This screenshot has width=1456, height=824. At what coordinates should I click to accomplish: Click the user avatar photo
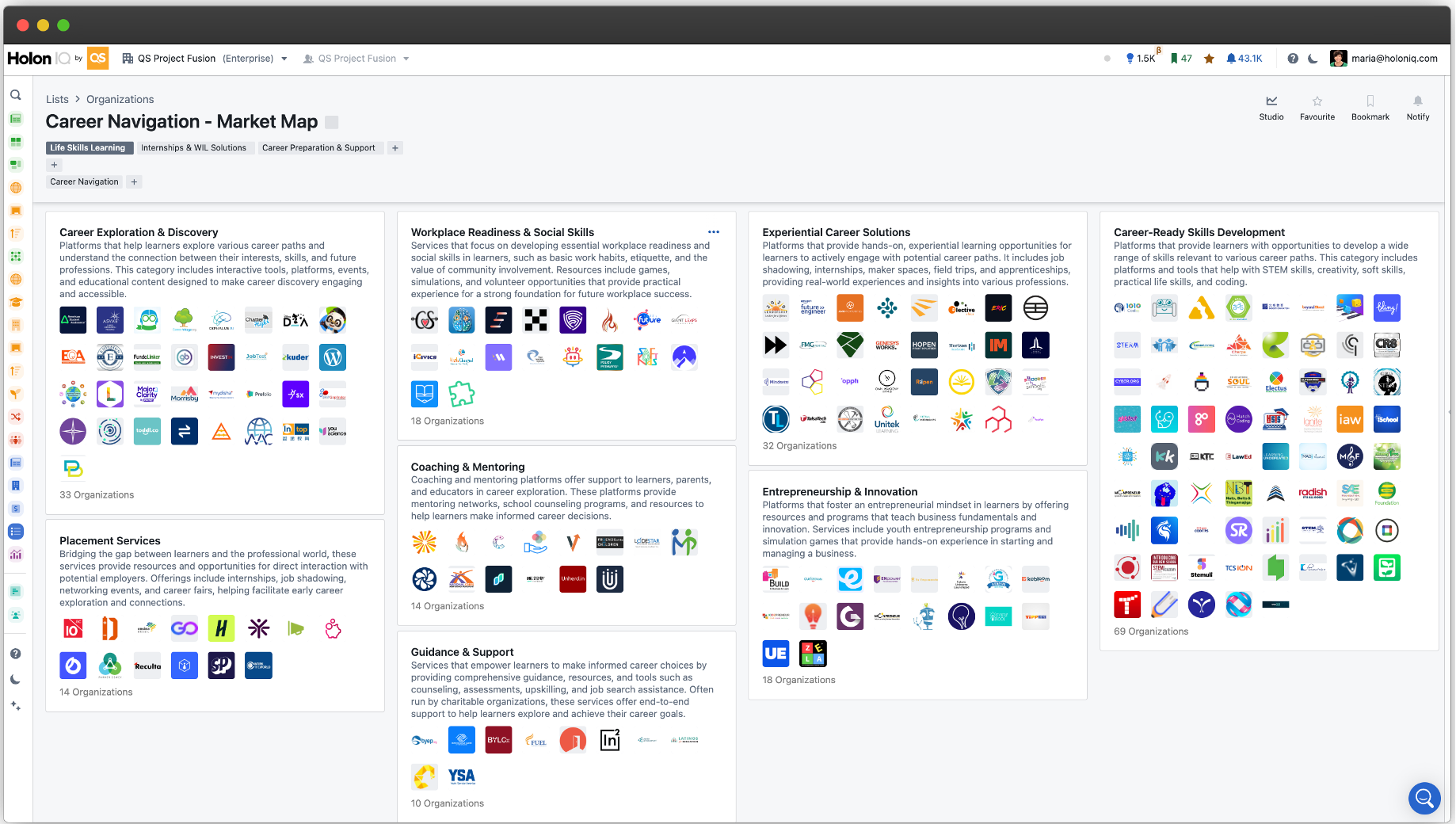pyautogui.click(x=1339, y=59)
